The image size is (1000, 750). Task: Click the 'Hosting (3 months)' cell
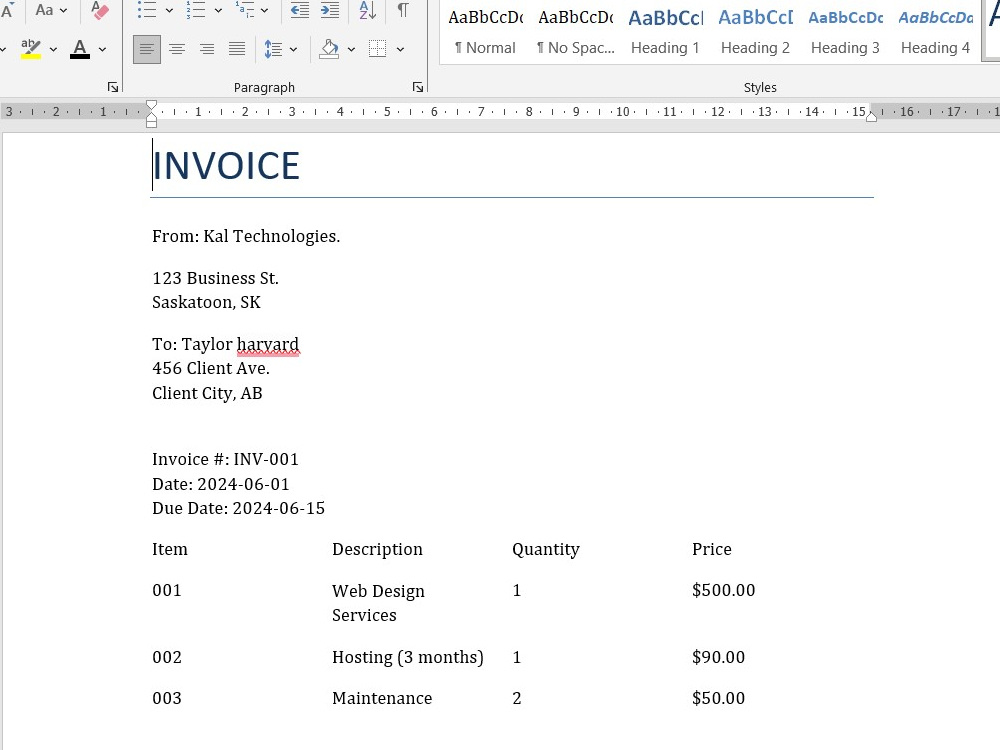(x=408, y=658)
